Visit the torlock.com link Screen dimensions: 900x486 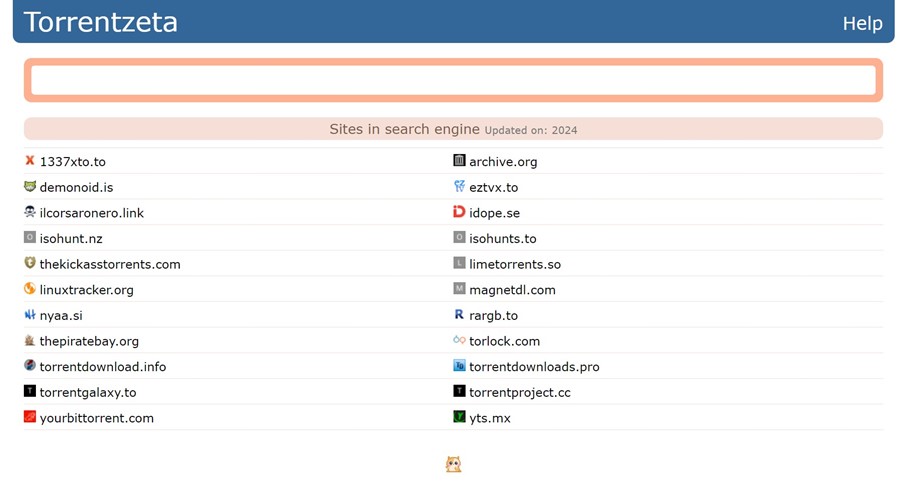(x=504, y=341)
